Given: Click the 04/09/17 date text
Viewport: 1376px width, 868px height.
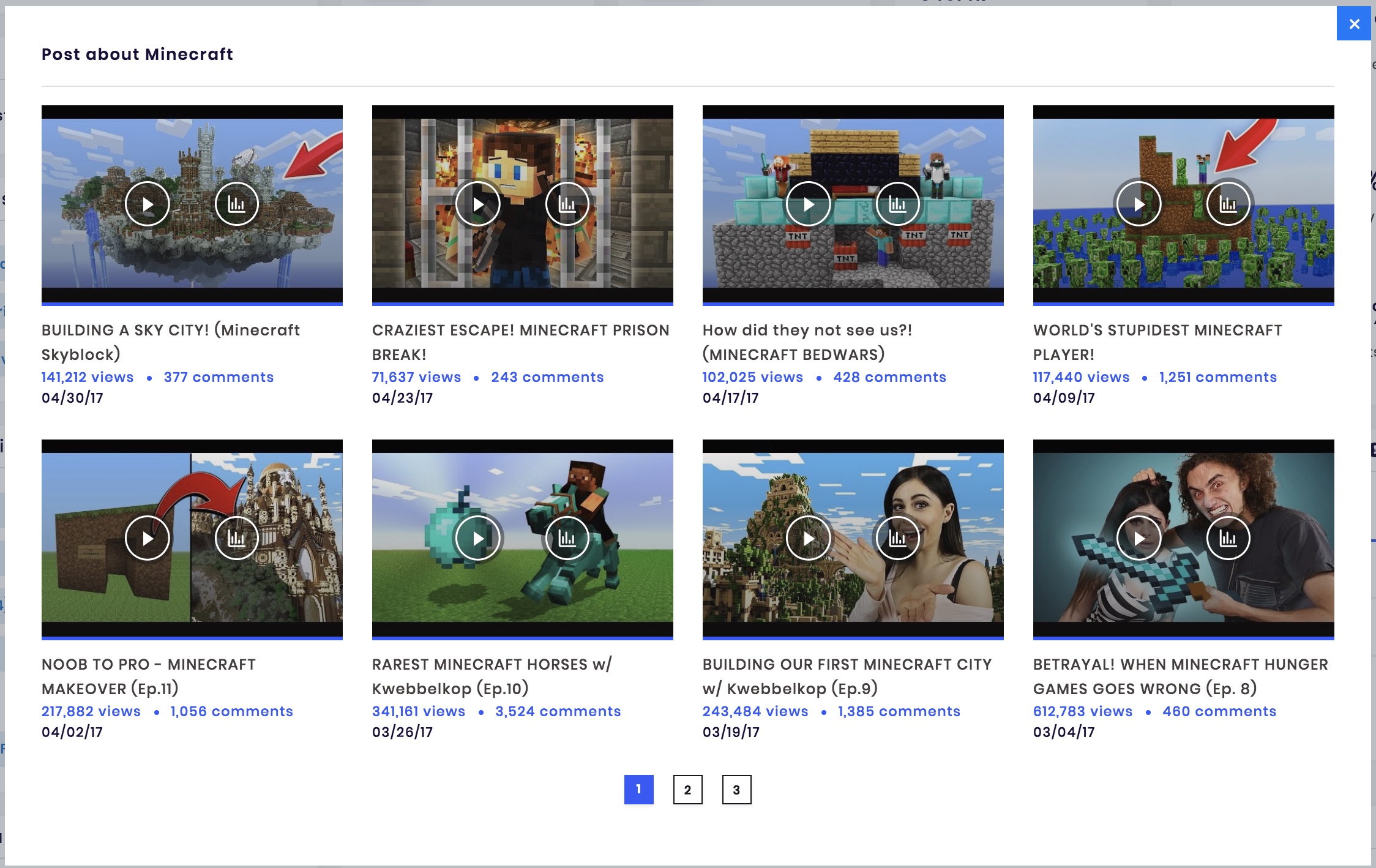Looking at the screenshot, I should click(1064, 398).
